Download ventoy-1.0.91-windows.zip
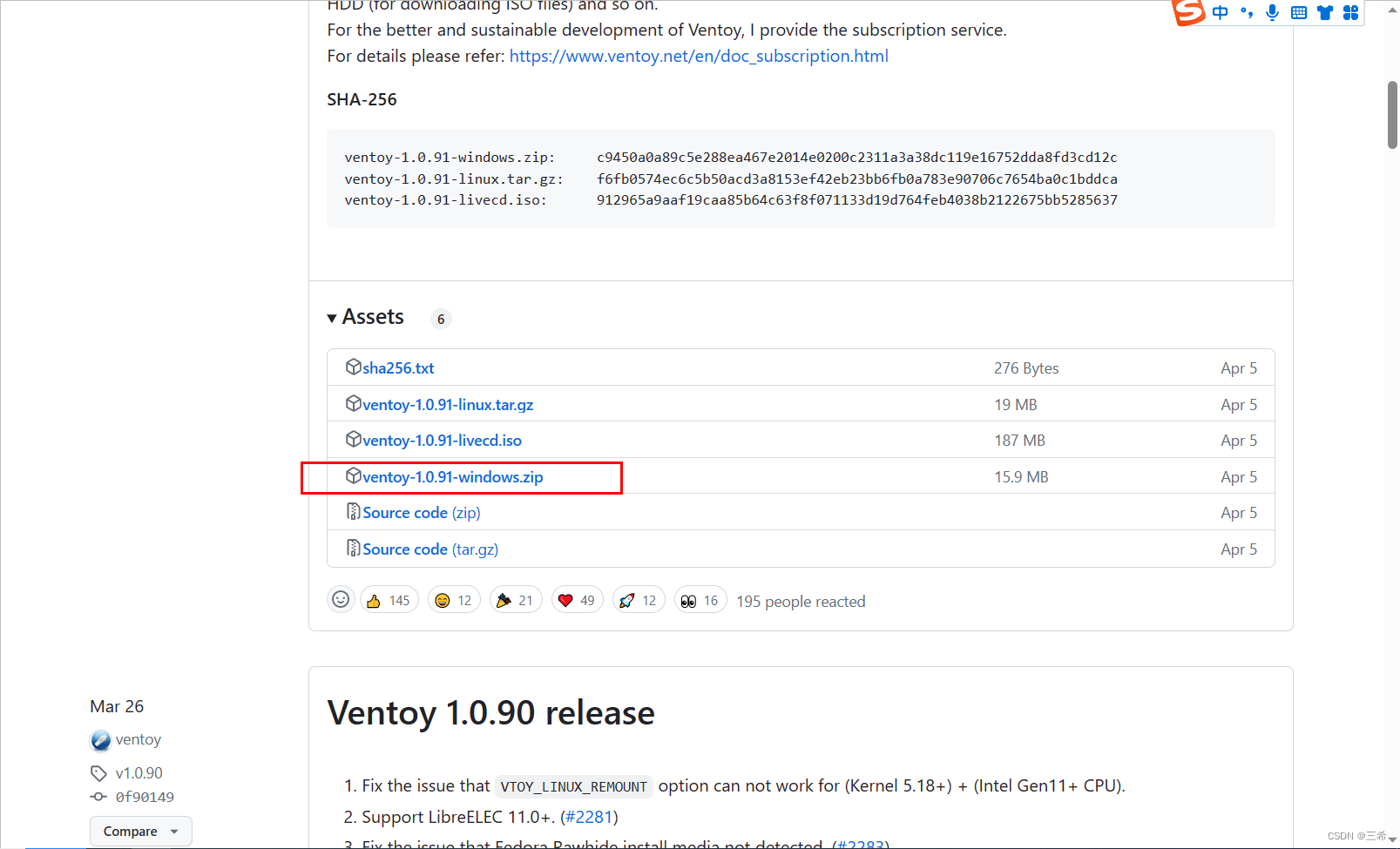Image resolution: width=1400 pixels, height=849 pixels. (x=453, y=477)
